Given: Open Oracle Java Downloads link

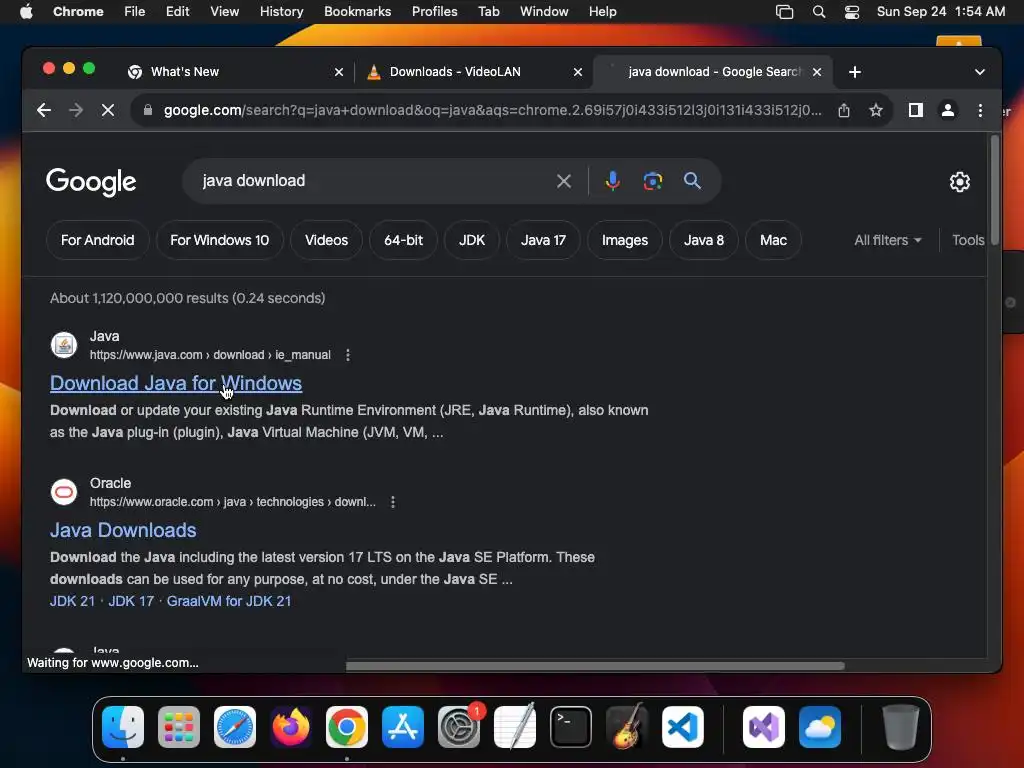Looking at the screenshot, I should (x=123, y=530).
